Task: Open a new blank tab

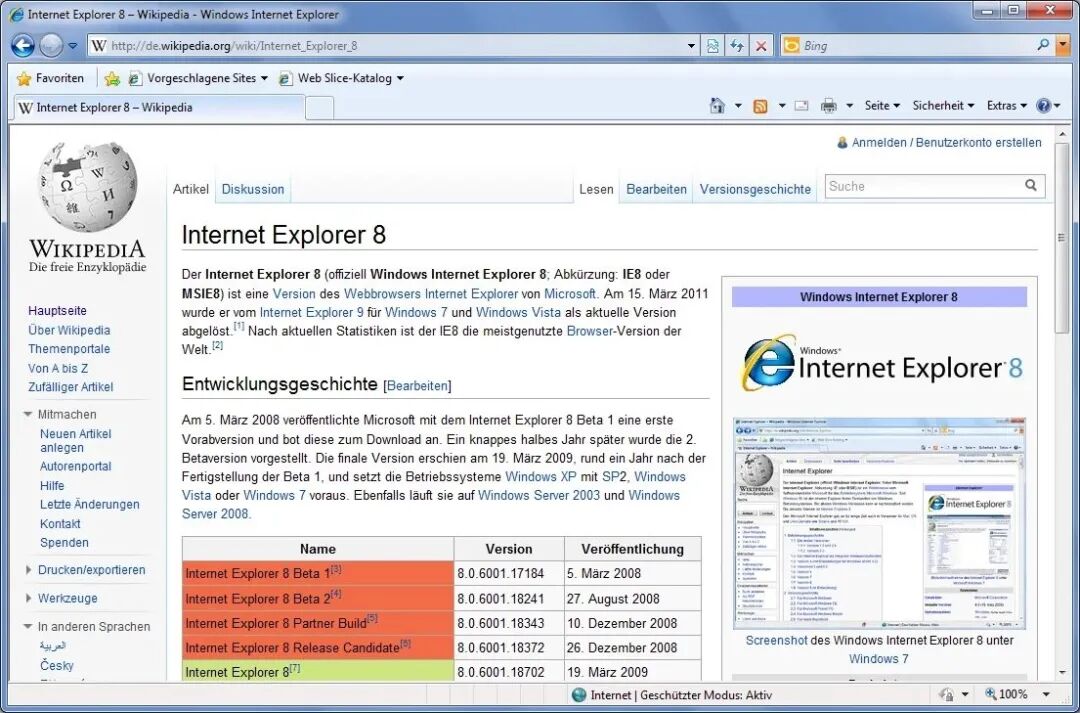Action: click(320, 108)
